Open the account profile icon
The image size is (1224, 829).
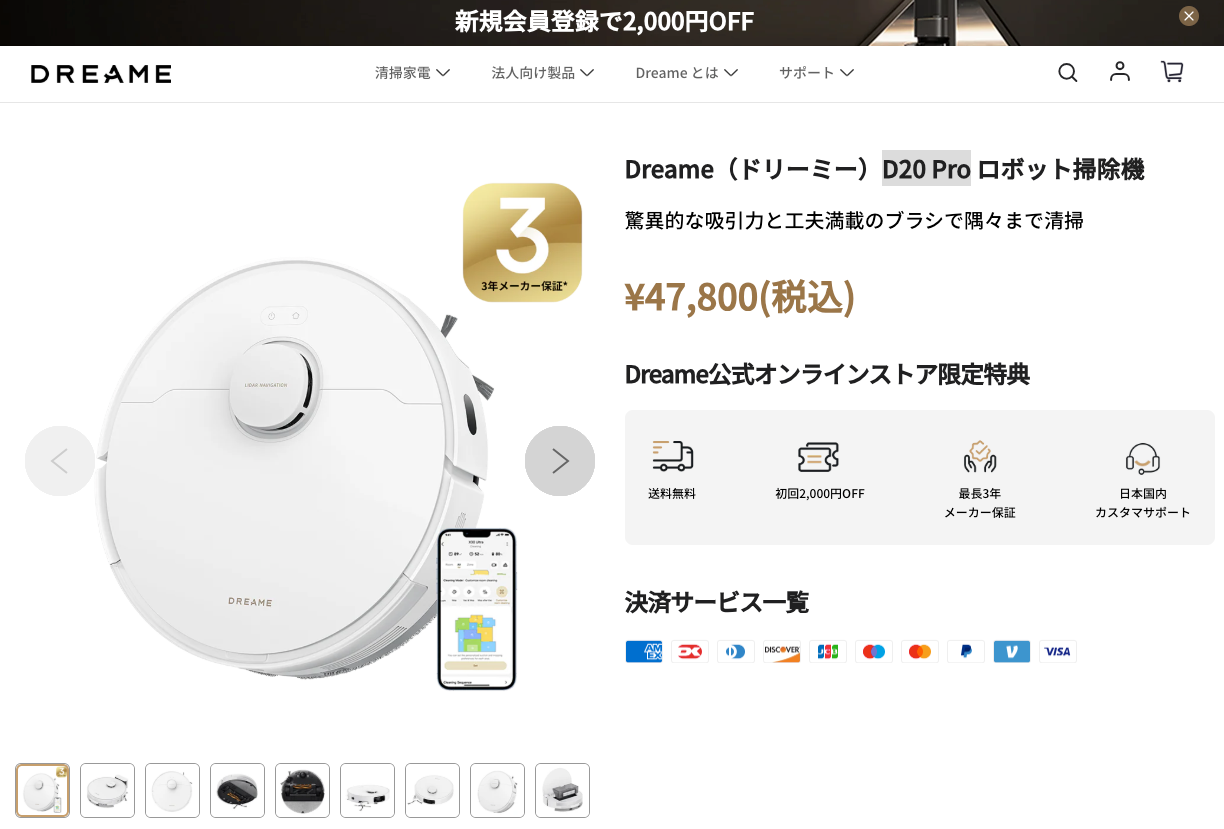(1120, 72)
